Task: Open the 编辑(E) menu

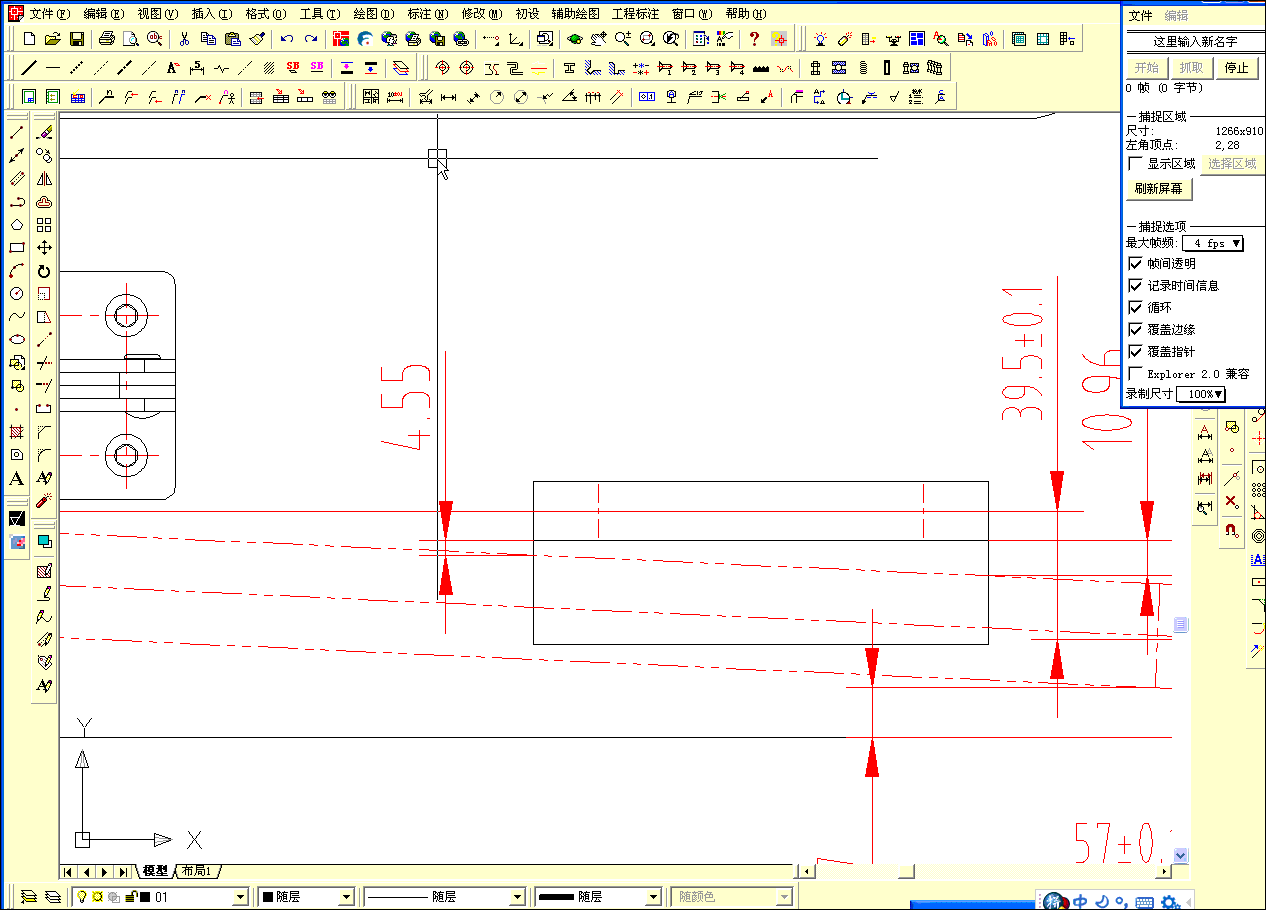Action: (104, 14)
